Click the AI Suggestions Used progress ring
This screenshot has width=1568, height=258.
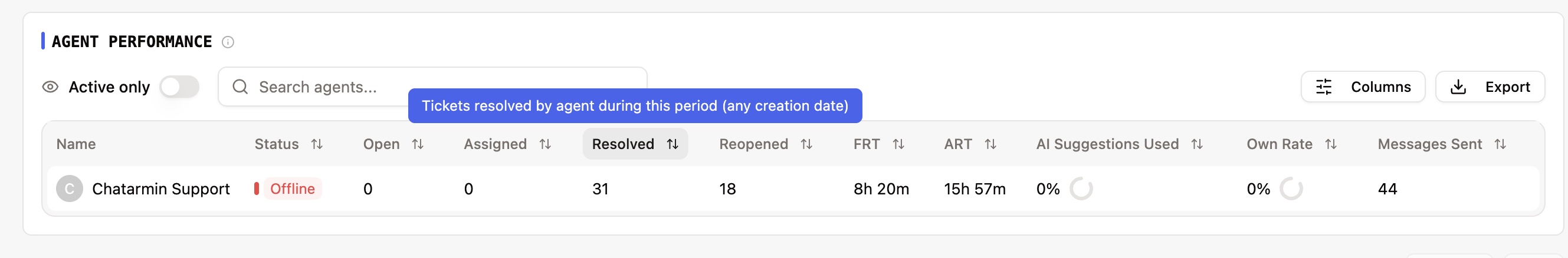[x=1081, y=189]
